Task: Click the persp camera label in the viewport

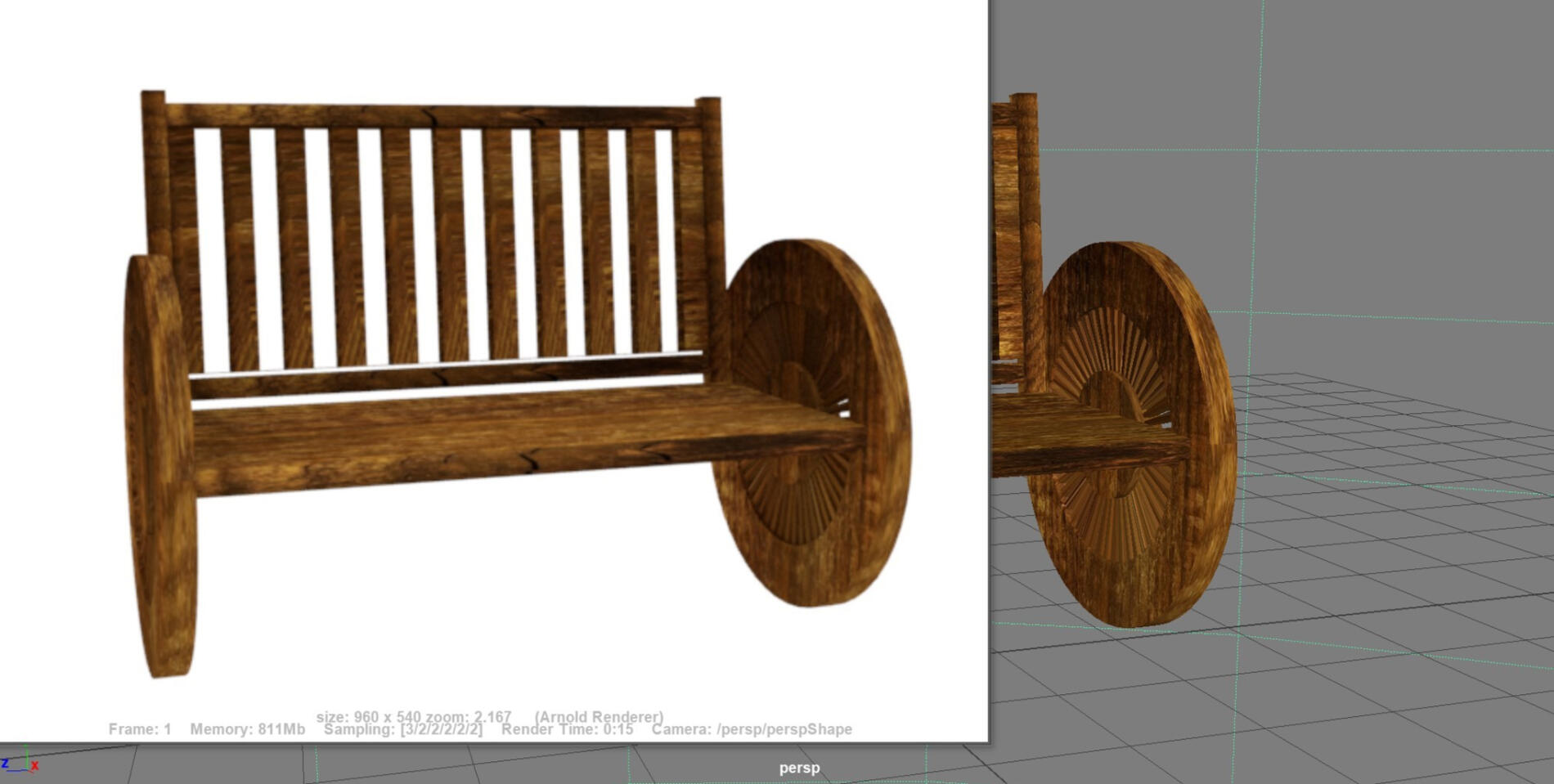Action: [x=798, y=768]
